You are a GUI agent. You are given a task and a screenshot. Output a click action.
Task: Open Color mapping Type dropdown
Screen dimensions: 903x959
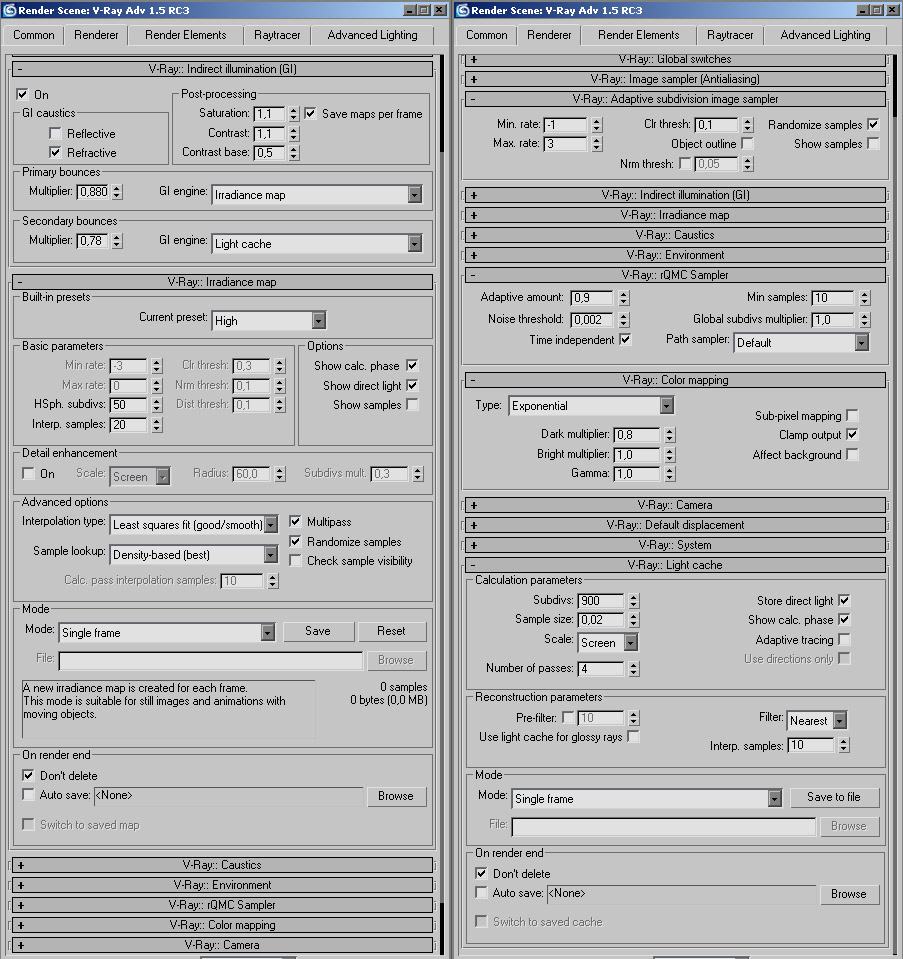click(591, 405)
